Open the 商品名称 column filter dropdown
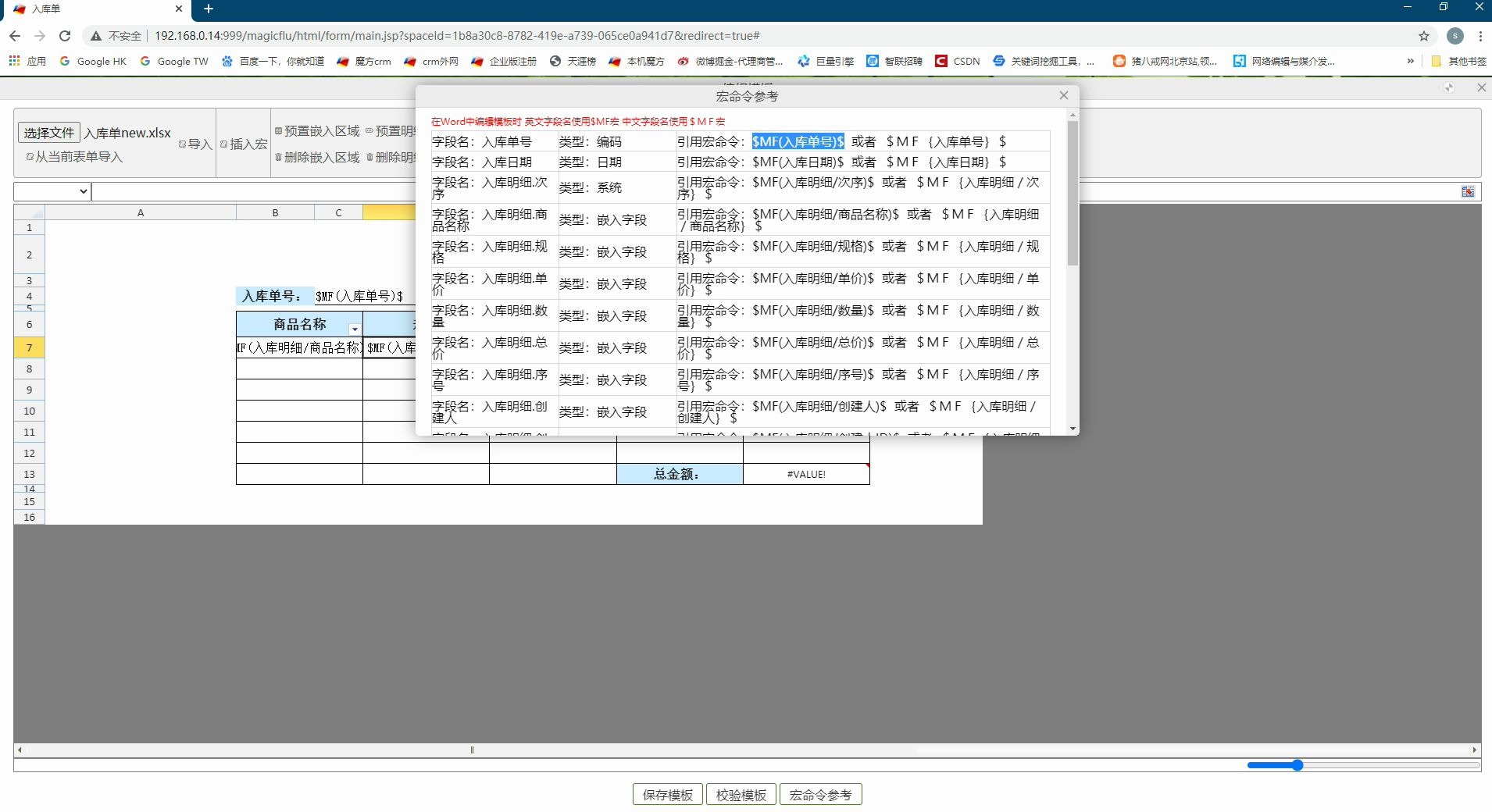Screen dimensions: 1492x812 (355, 329)
